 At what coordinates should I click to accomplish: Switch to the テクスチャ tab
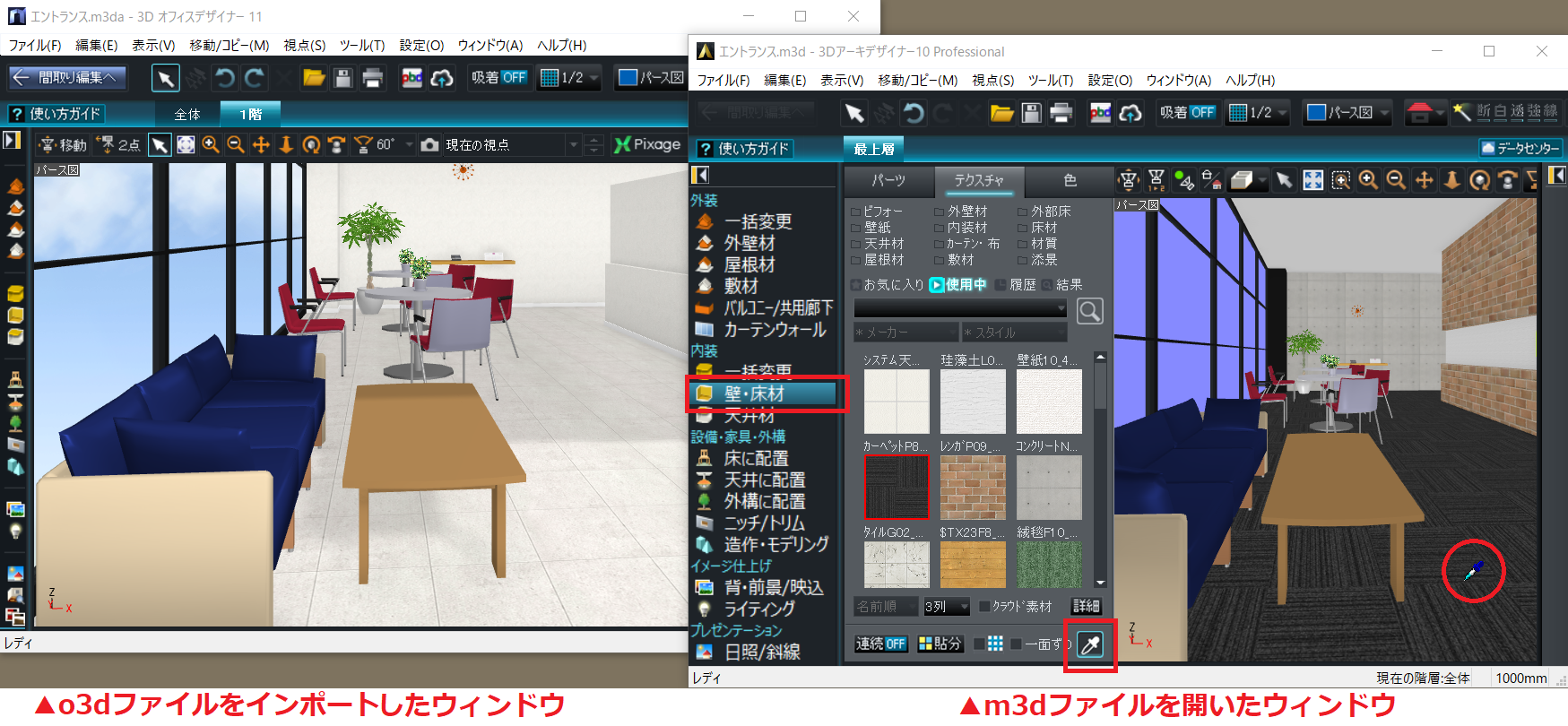pyautogui.click(x=978, y=180)
